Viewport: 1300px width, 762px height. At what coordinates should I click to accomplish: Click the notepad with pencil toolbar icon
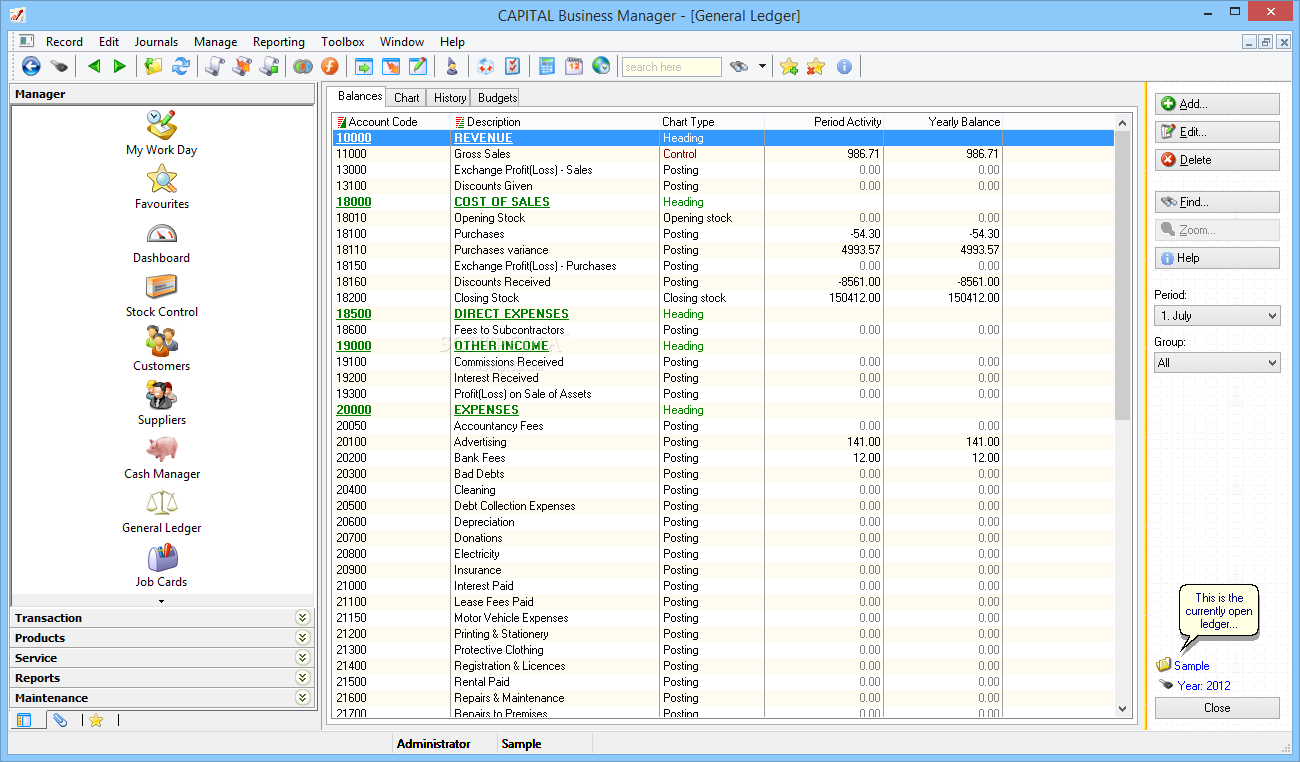pyautogui.click(x=418, y=66)
